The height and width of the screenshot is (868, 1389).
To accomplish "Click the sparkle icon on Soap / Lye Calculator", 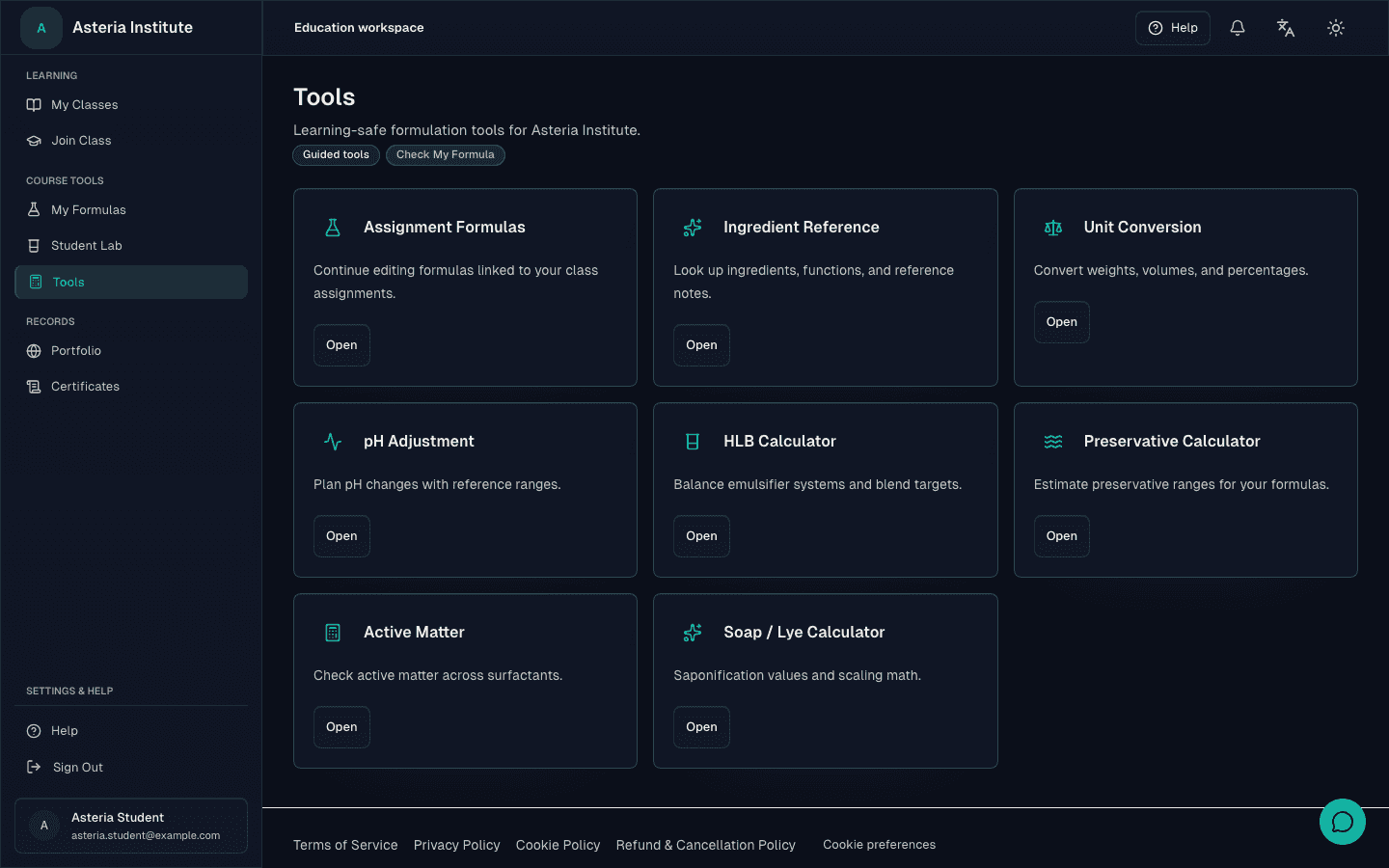I will tap(693, 633).
